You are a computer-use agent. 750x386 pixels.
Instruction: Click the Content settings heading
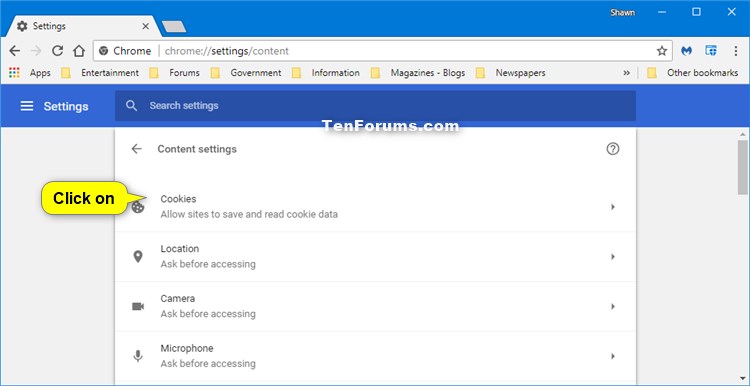pos(197,149)
